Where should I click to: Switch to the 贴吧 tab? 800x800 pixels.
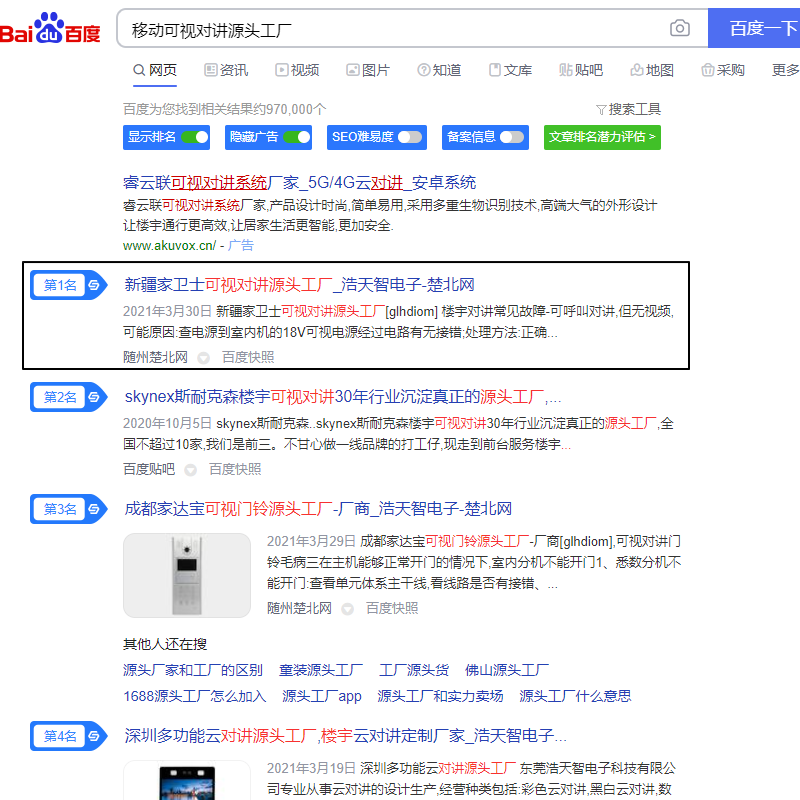coord(581,70)
